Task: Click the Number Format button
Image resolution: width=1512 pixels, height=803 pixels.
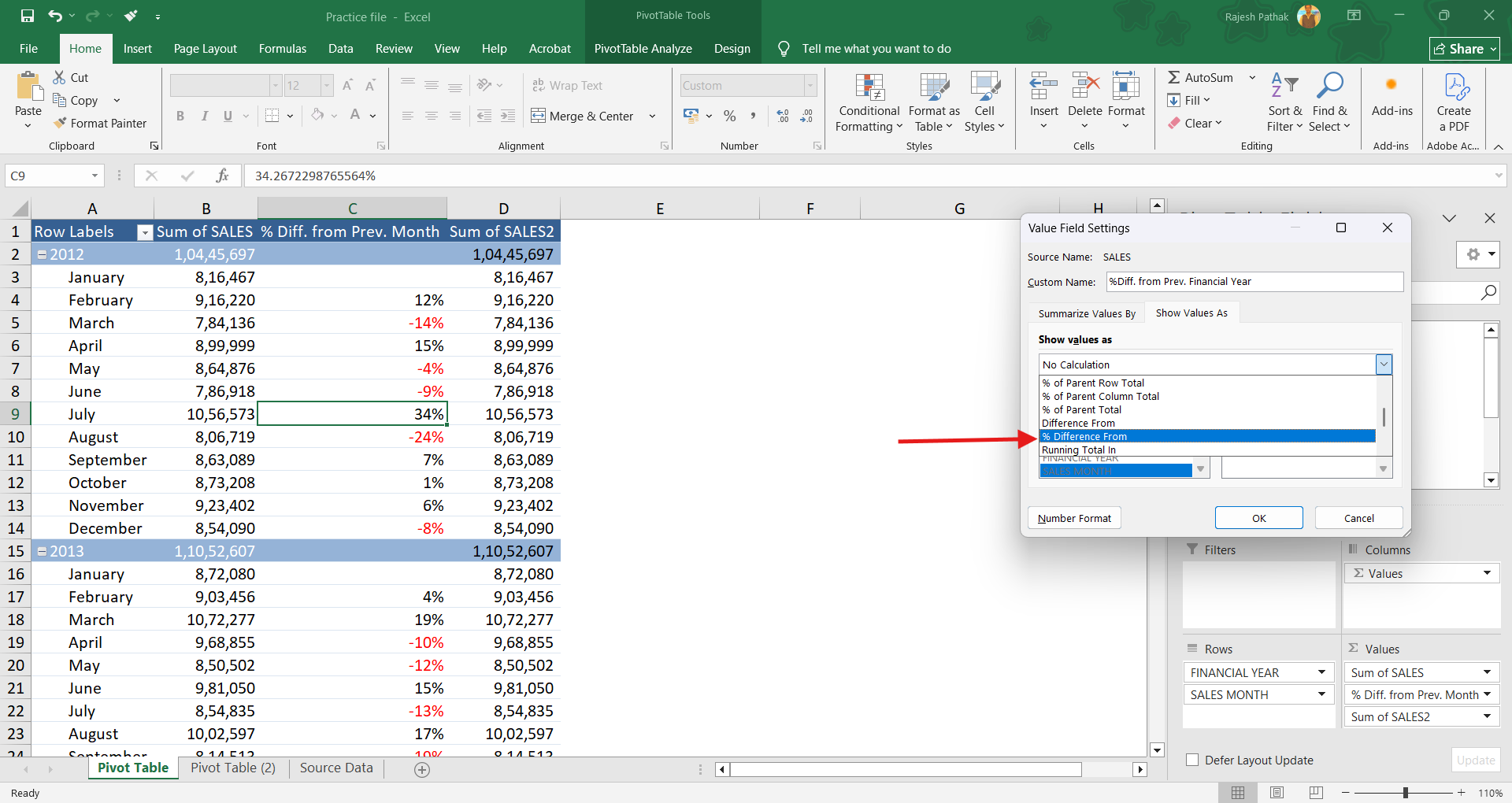Action: pyautogui.click(x=1074, y=518)
